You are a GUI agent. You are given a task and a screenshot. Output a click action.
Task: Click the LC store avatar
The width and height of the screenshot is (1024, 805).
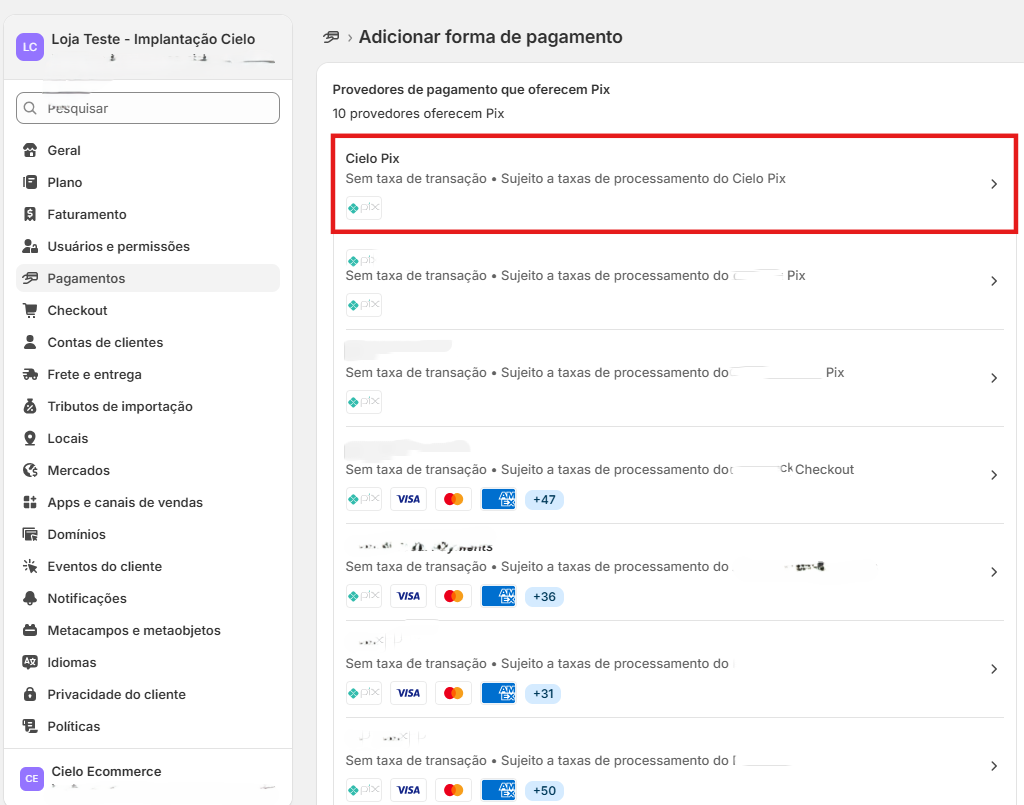click(x=30, y=47)
